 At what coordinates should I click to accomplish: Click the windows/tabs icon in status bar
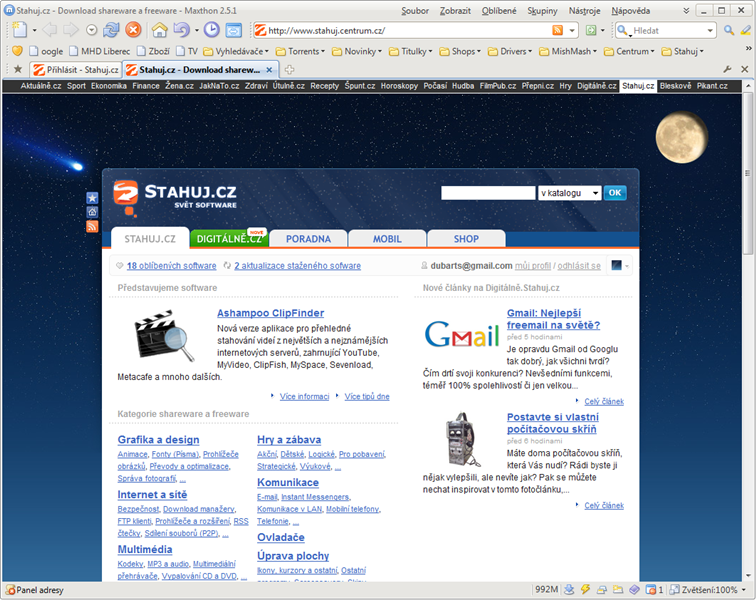(x=602, y=589)
